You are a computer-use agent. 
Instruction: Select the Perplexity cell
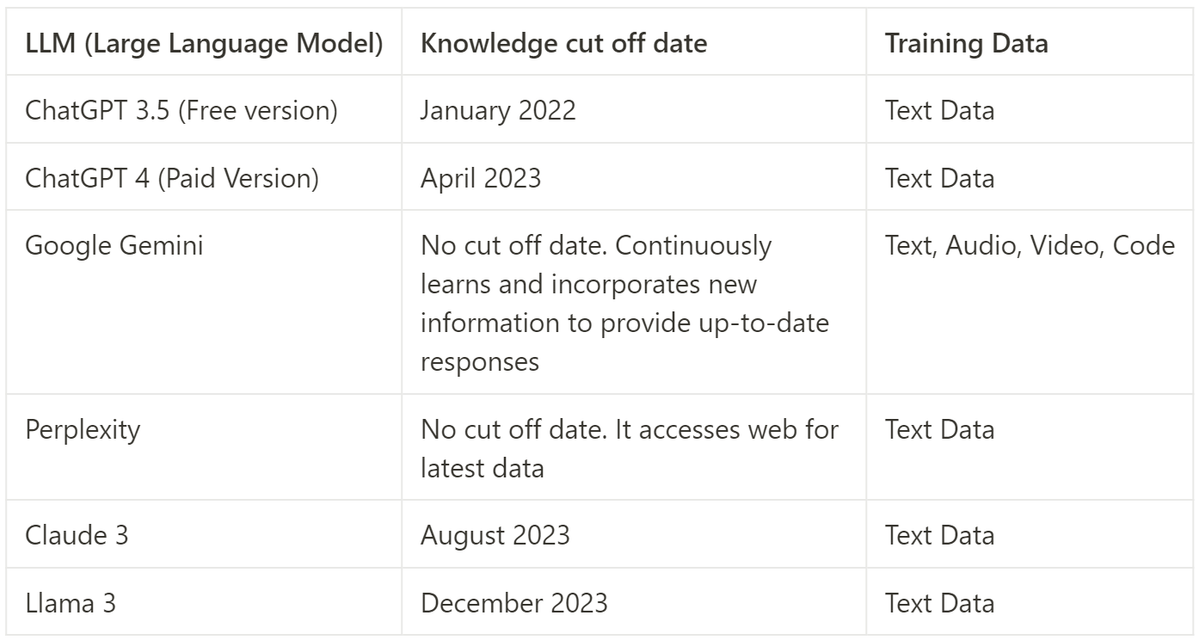[x=83, y=430]
